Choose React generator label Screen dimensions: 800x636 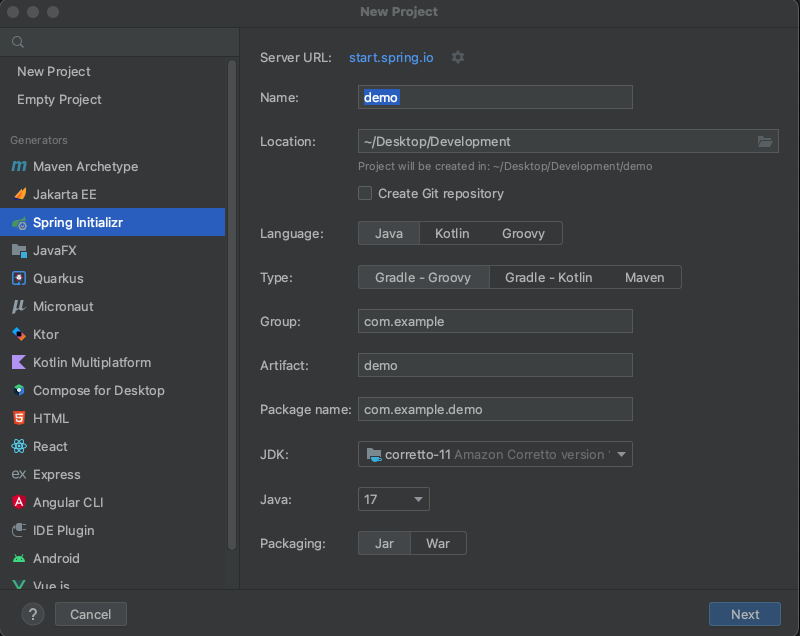[x=50, y=447]
